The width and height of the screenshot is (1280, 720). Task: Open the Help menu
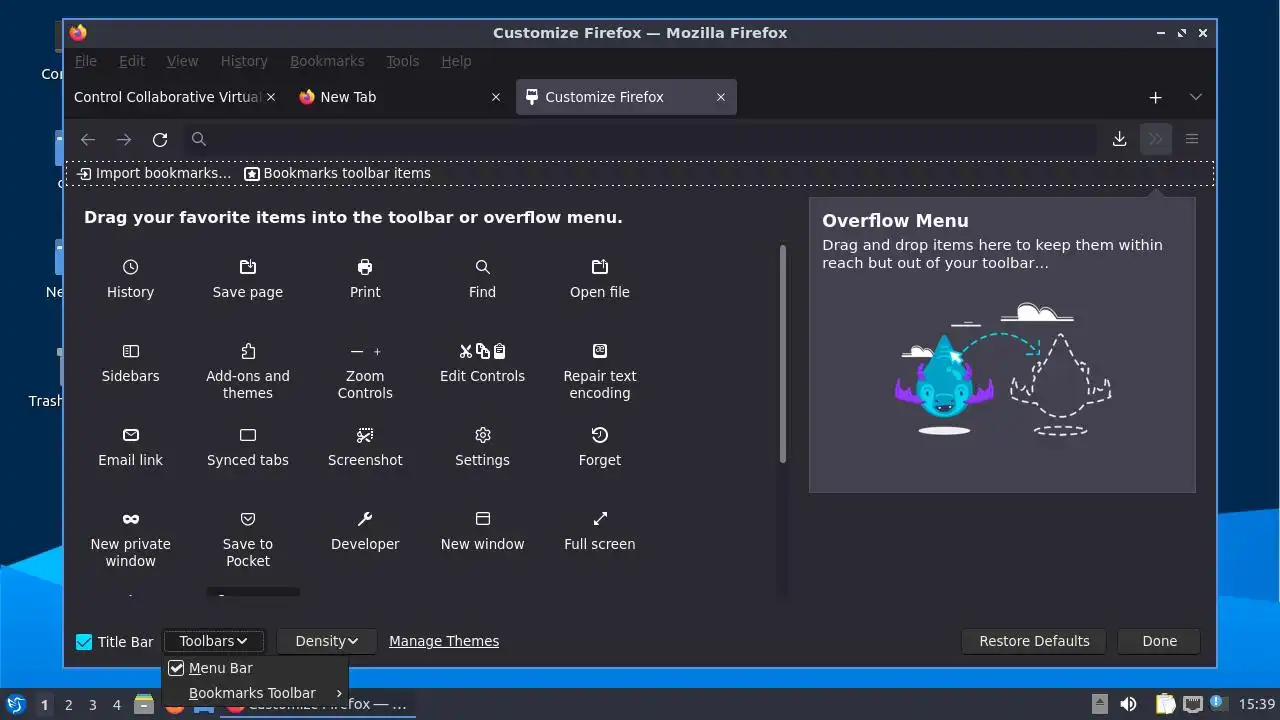pos(456,61)
